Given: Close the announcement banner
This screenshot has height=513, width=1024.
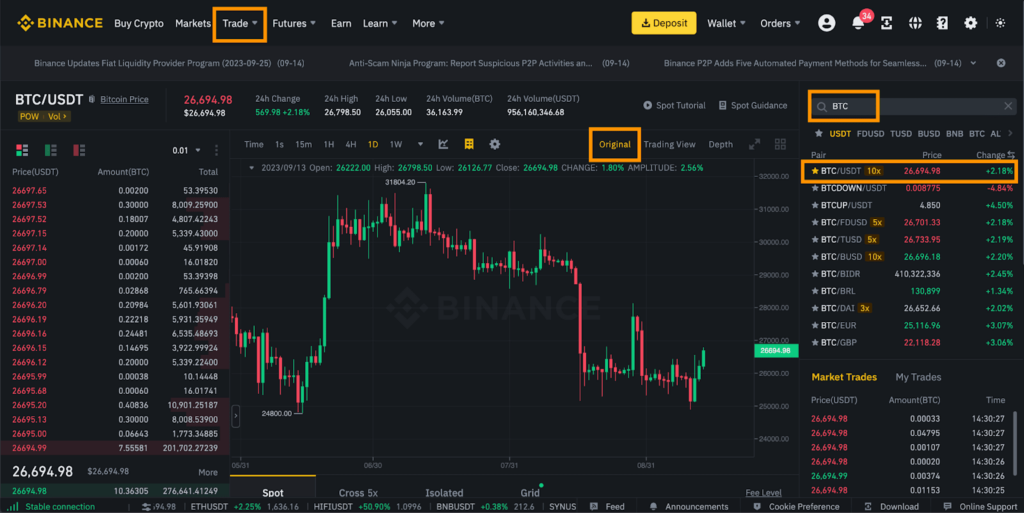Looking at the screenshot, I should click(x=1000, y=63).
